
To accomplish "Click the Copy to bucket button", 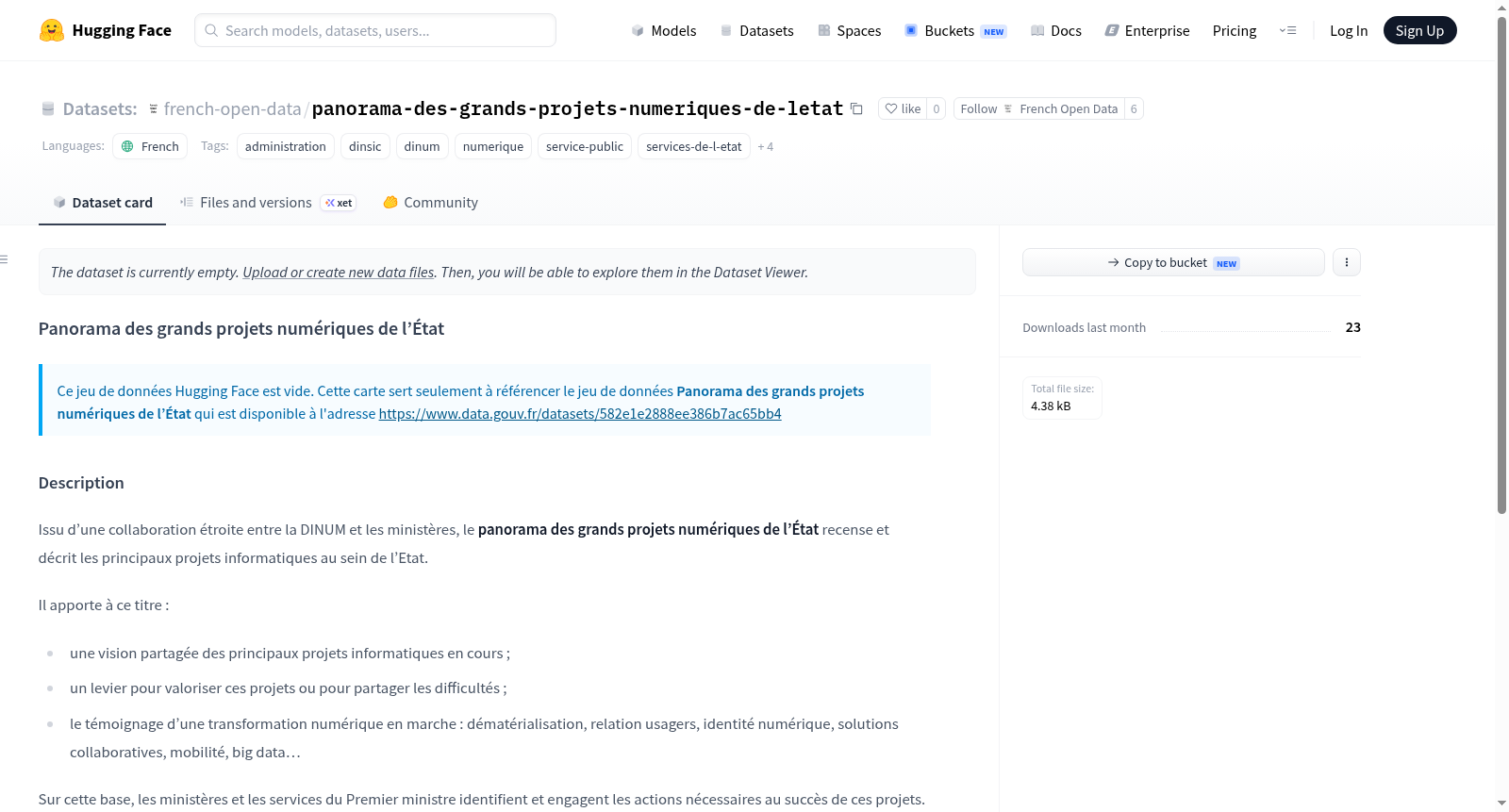I will [1173, 262].
